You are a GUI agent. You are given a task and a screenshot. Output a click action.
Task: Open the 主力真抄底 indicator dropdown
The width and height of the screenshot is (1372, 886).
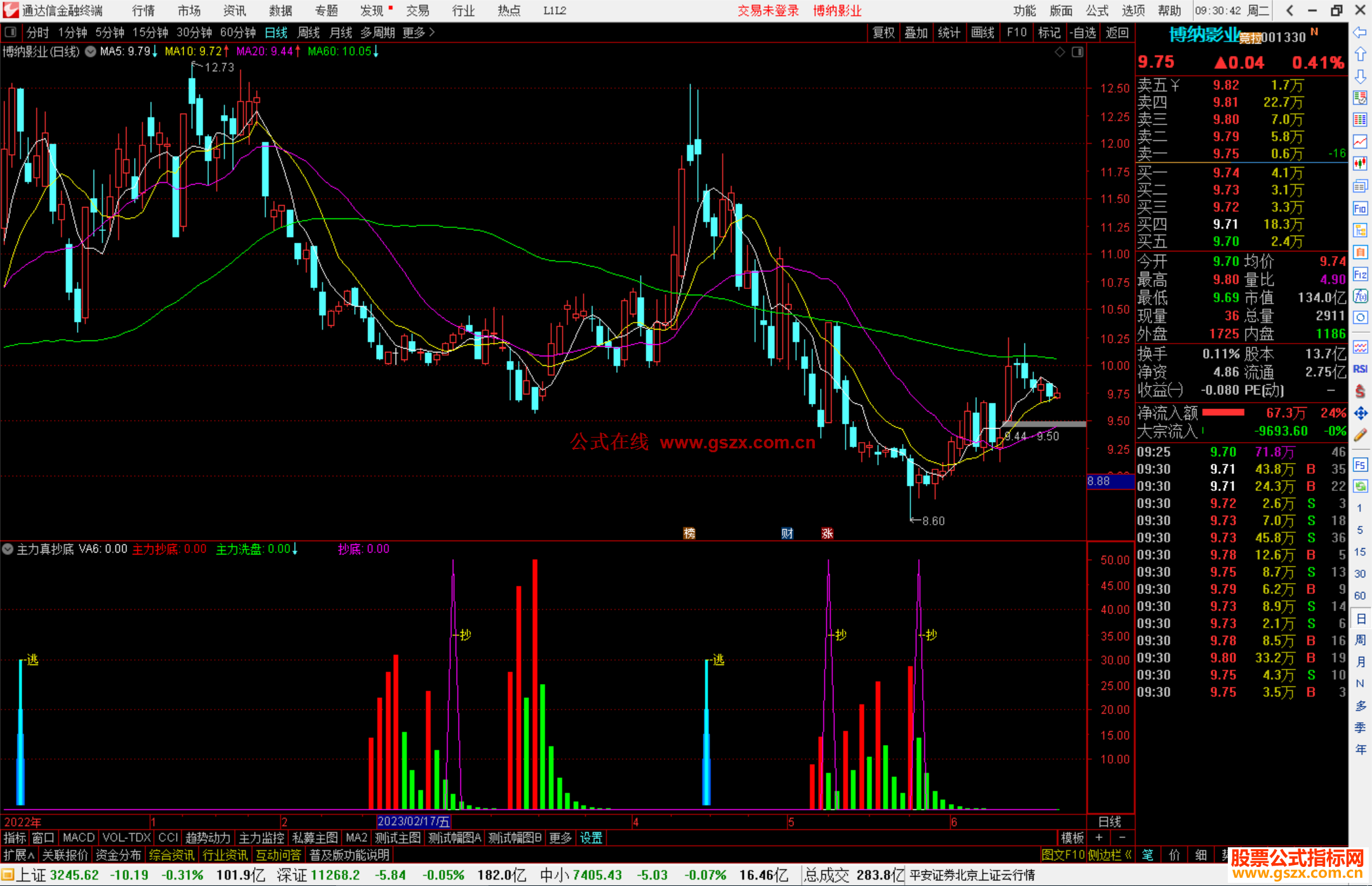8,549
